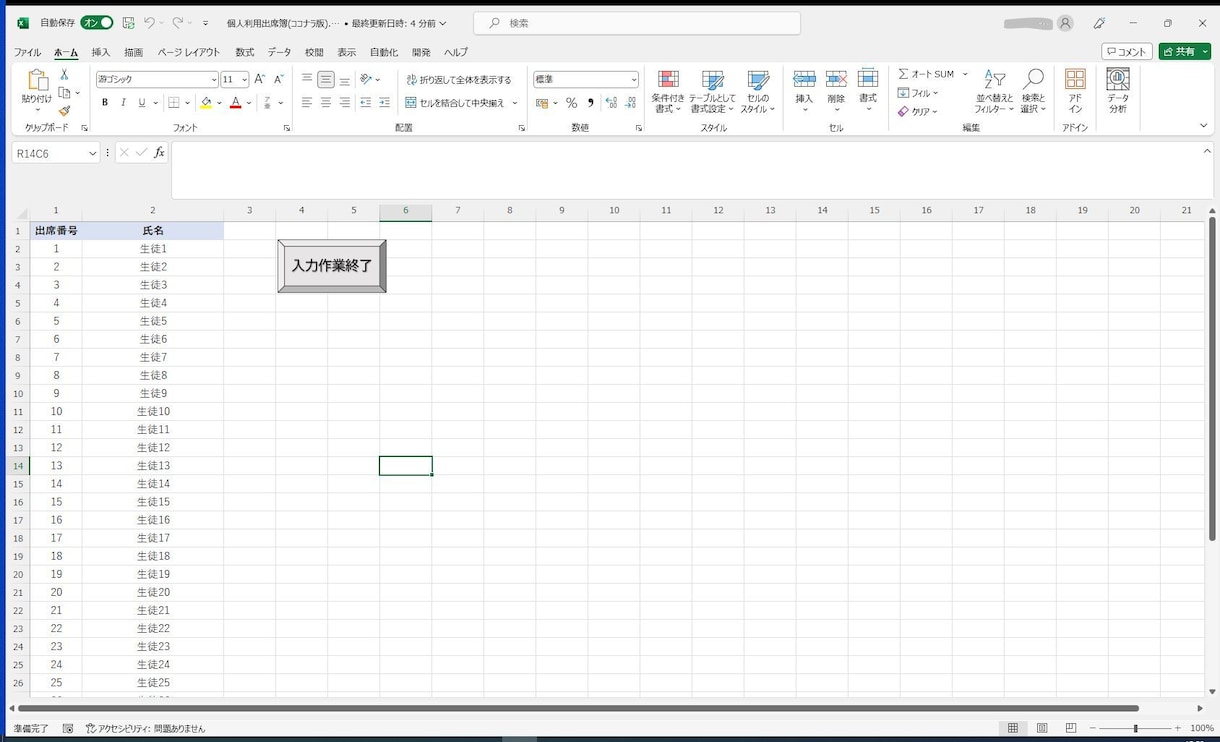The height and width of the screenshot is (742, 1220).
Task: Open Sort and Filter (並べ替えとフィルター) menu
Action: (x=995, y=91)
